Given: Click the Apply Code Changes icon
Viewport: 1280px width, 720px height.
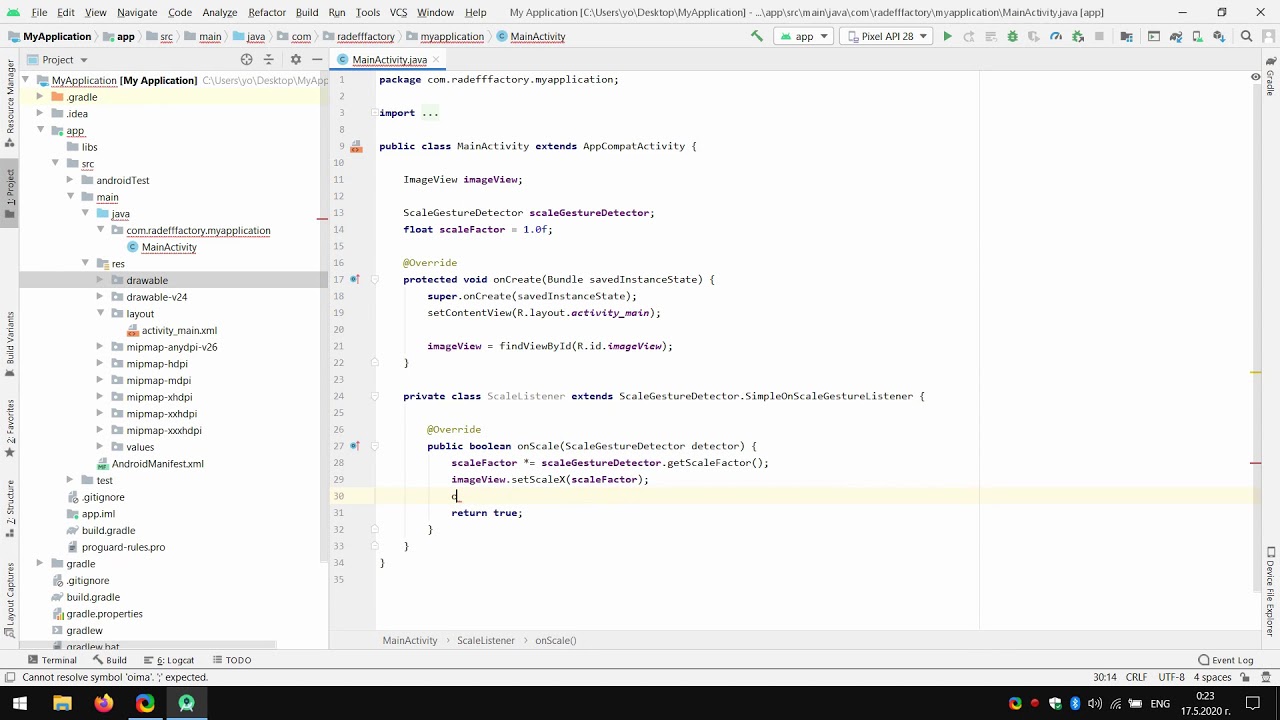Looking at the screenshot, I should (x=990, y=36).
